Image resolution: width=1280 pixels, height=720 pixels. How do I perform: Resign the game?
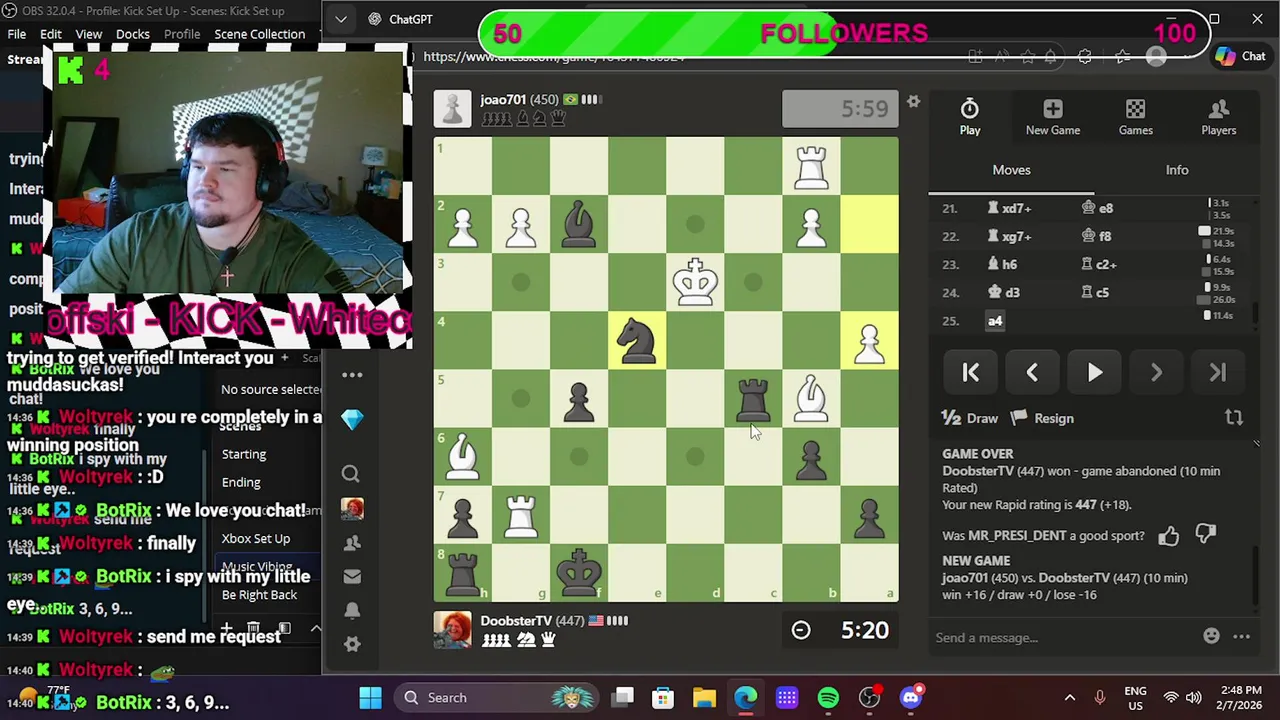1042,418
